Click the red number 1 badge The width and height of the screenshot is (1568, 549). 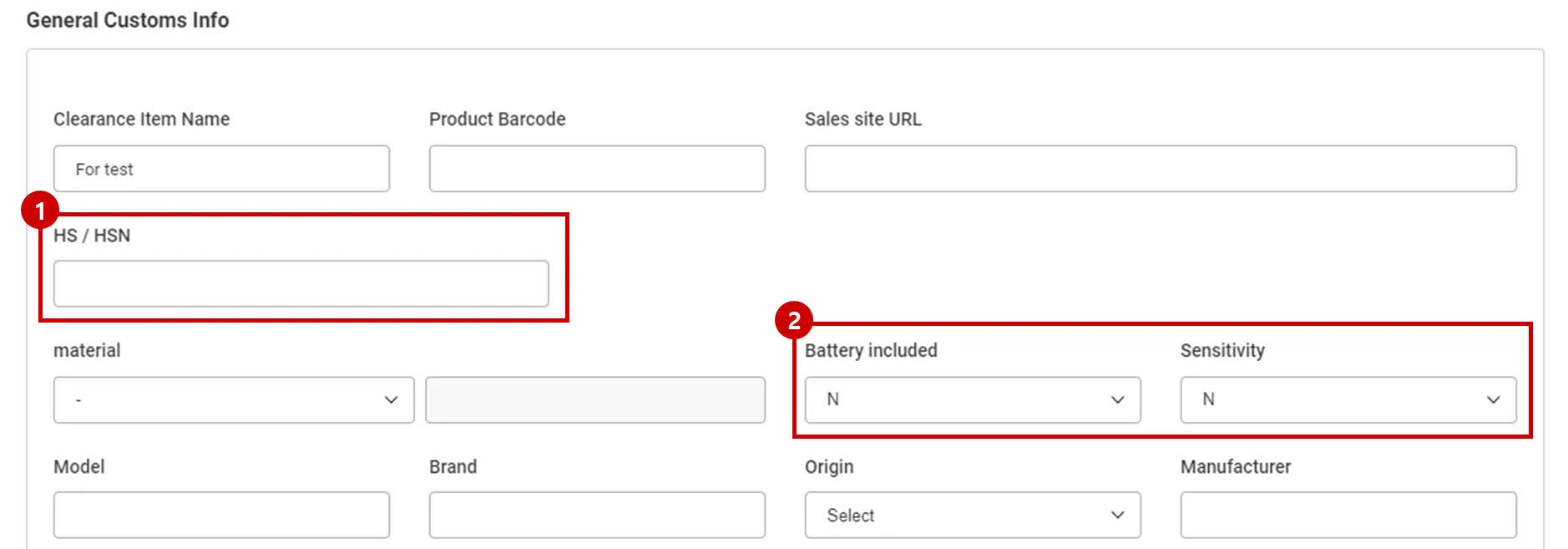(39, 211)
